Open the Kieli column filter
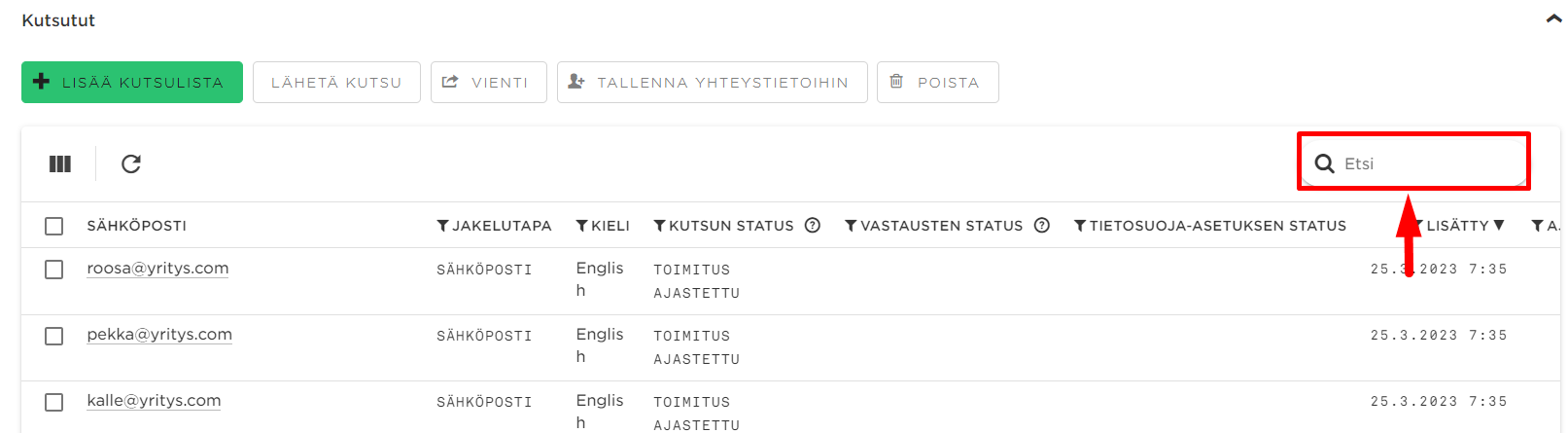1568x433 pixels. (x=582, y=226)
